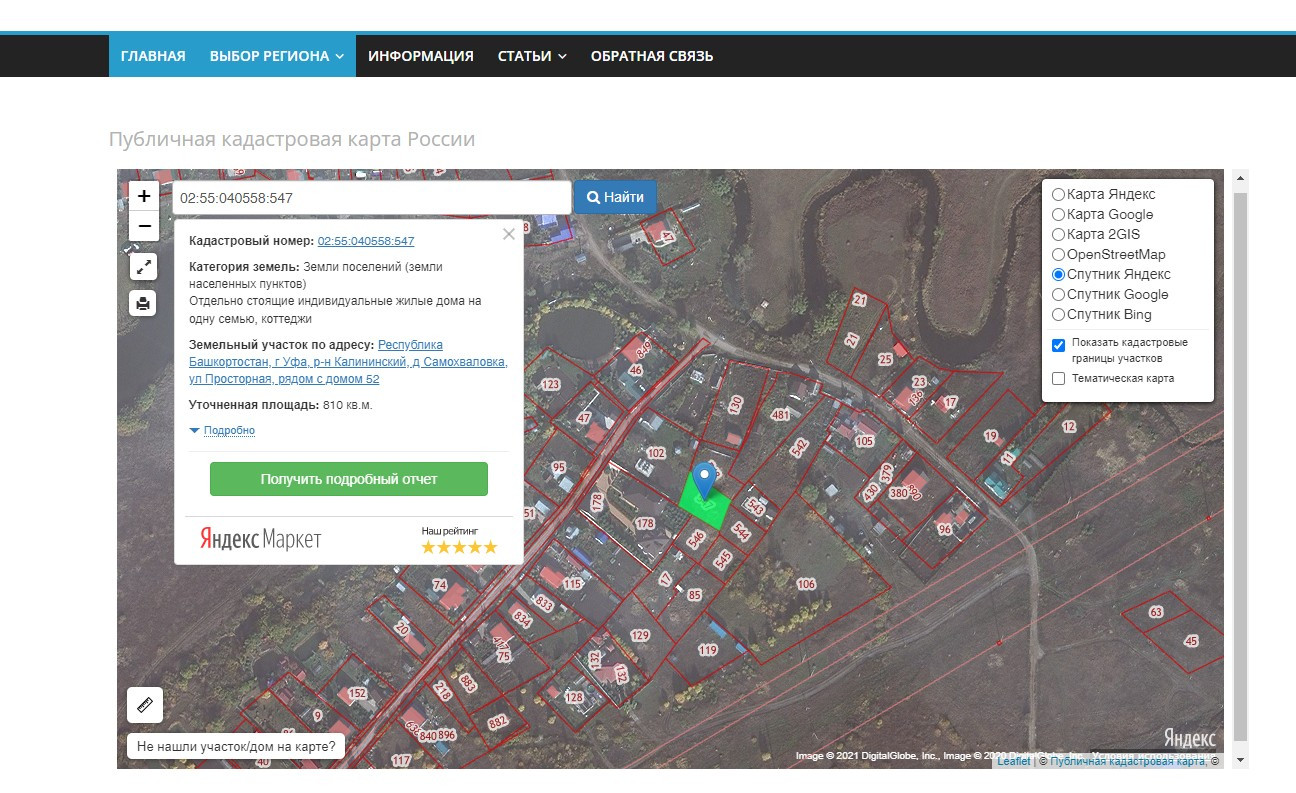Click parcel number 115 on map
This screenshot has width=1296, height=793.
tap(572, 584)
